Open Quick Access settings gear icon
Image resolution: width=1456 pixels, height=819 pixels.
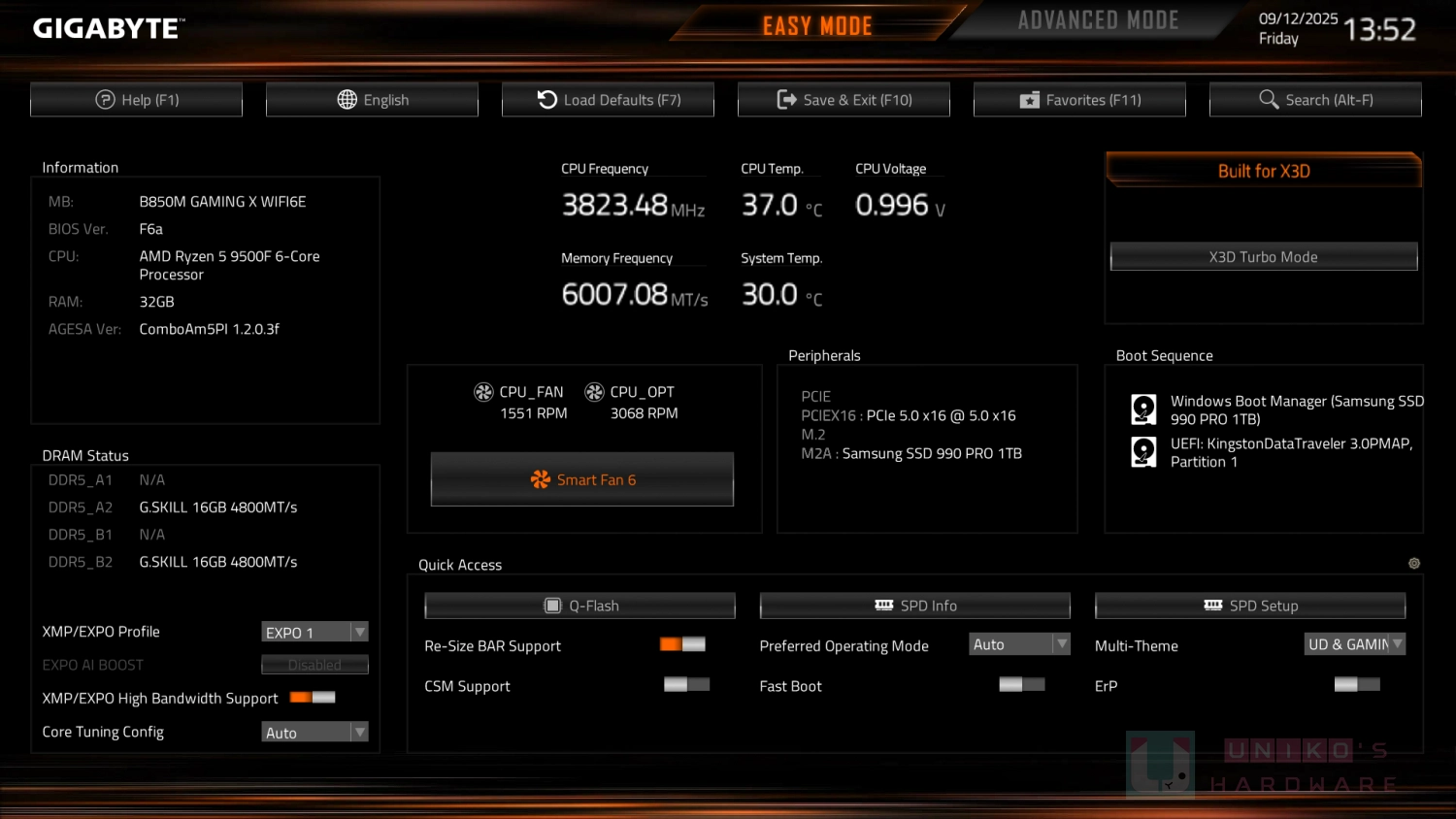[x=1414, y=564]
